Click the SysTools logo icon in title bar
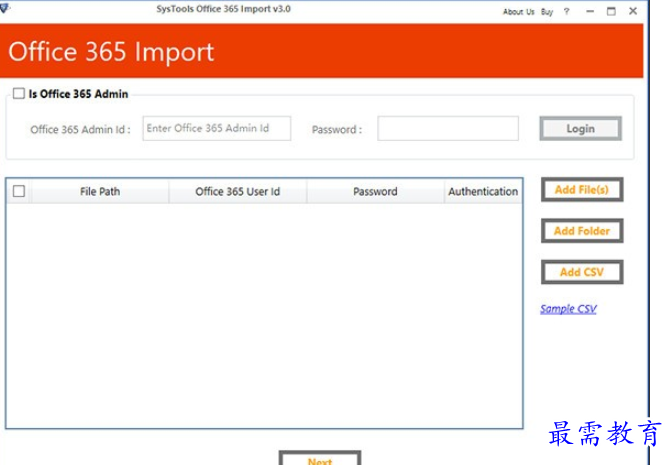Screen dimensions: 670x465 click(x=4, y=8)
